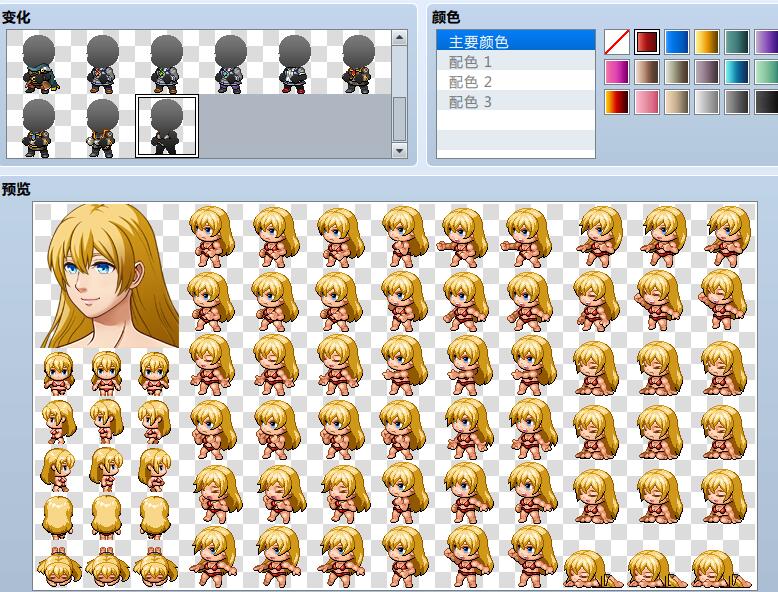Choose the olive-khaki gradient swatch
The height and width of the screenshot is (592, 778).
tap(676, 71)
